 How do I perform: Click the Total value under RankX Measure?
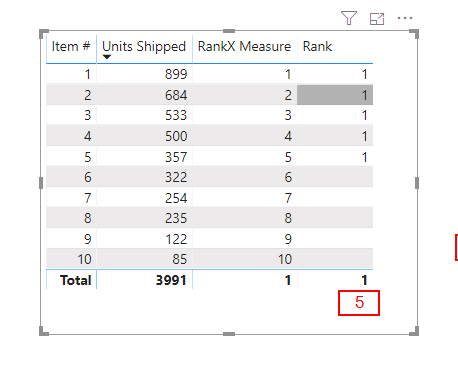288,280
